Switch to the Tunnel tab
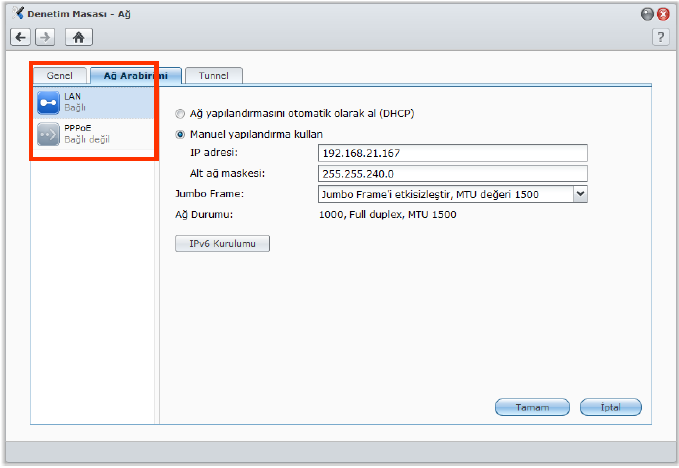The width and height of the screenshot is (679, 468). [x=214, y=76]
